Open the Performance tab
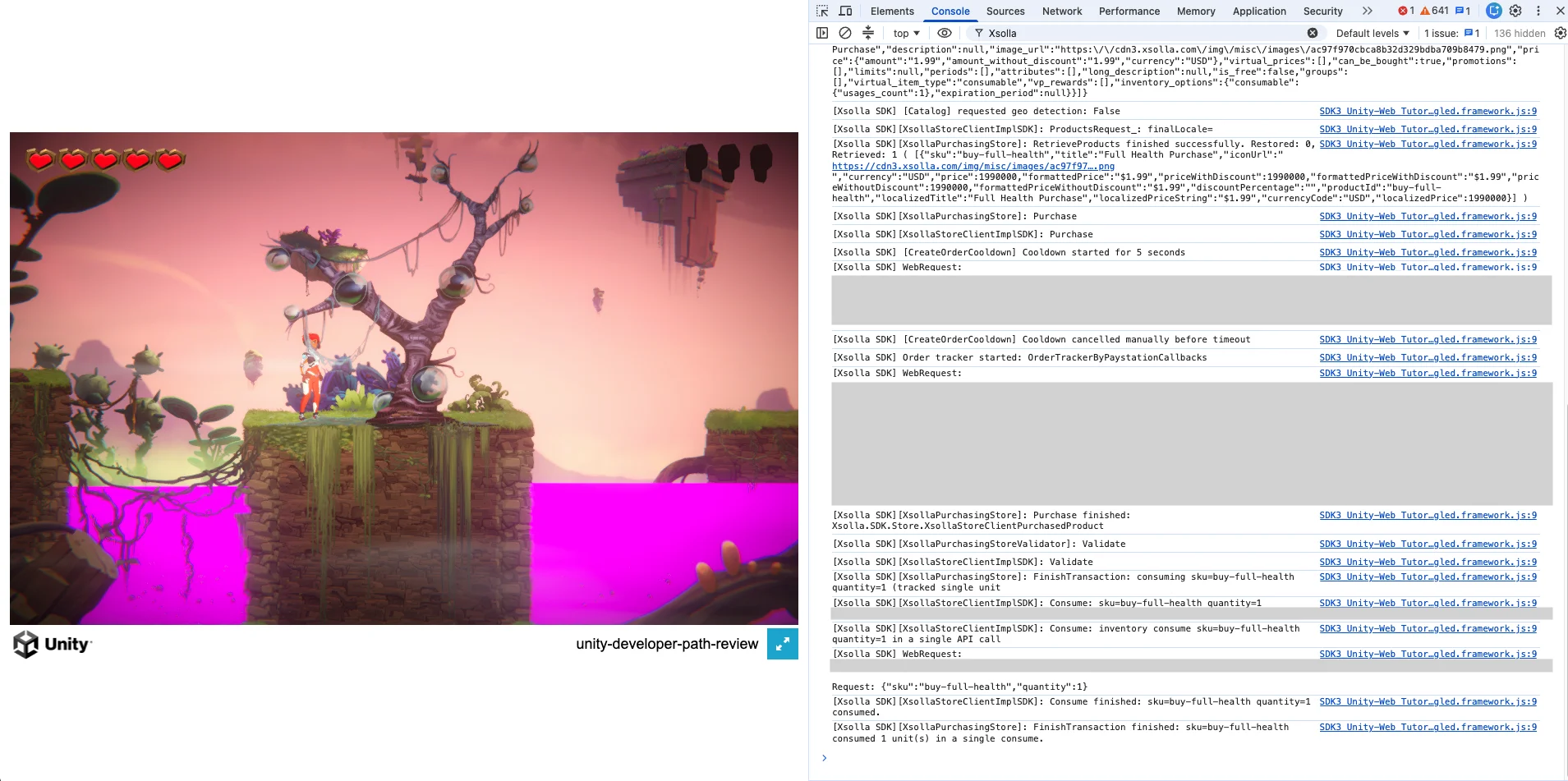The height and width of the screenshot is (781, 1568). [x=1129, y=11]
